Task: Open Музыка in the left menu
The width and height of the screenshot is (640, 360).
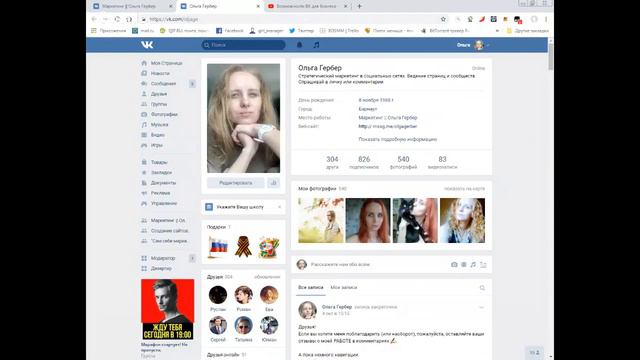Action: (159, 124)
